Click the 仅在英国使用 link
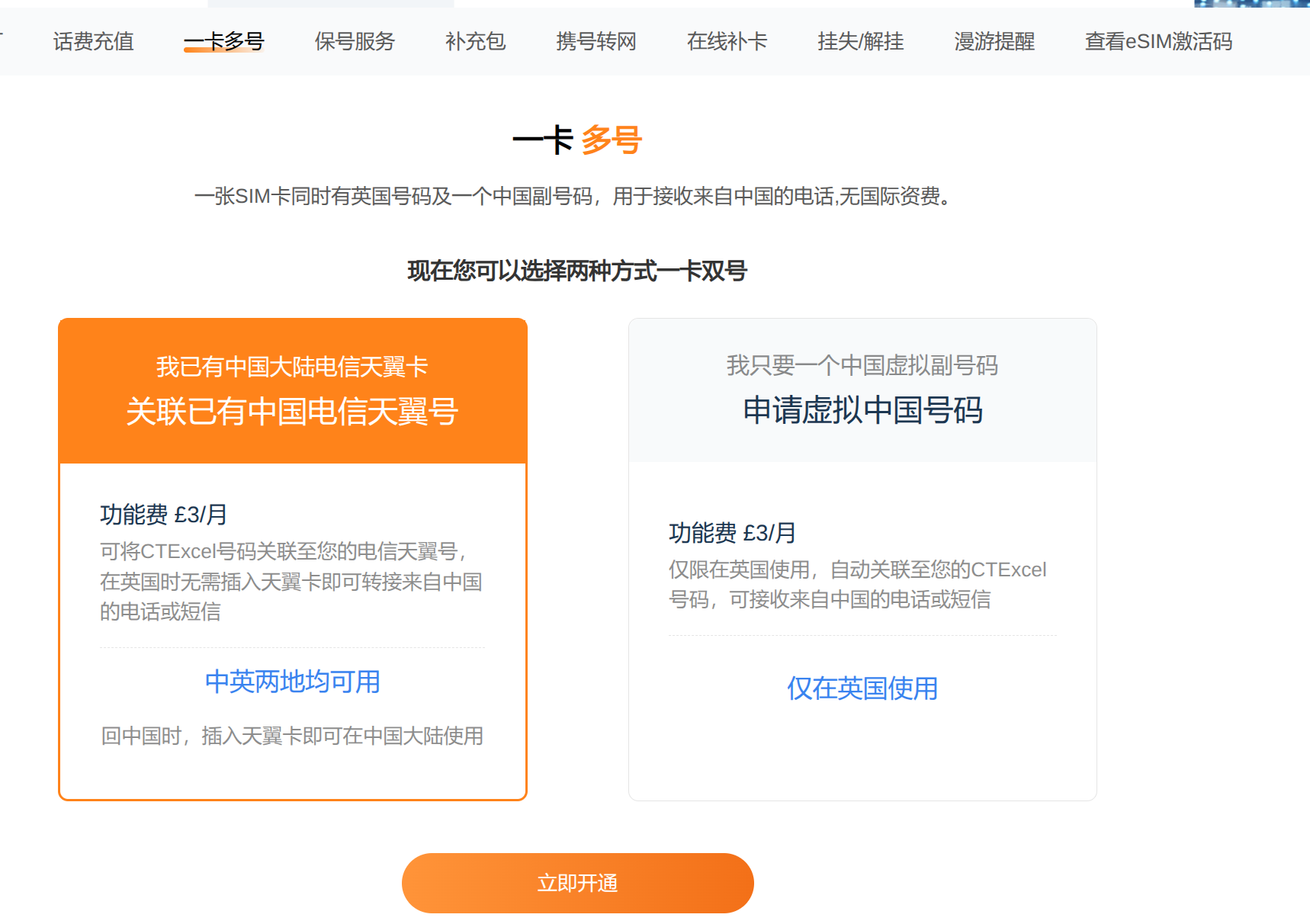This screenshot has width=1310, height=924. (x=862, y=688)
